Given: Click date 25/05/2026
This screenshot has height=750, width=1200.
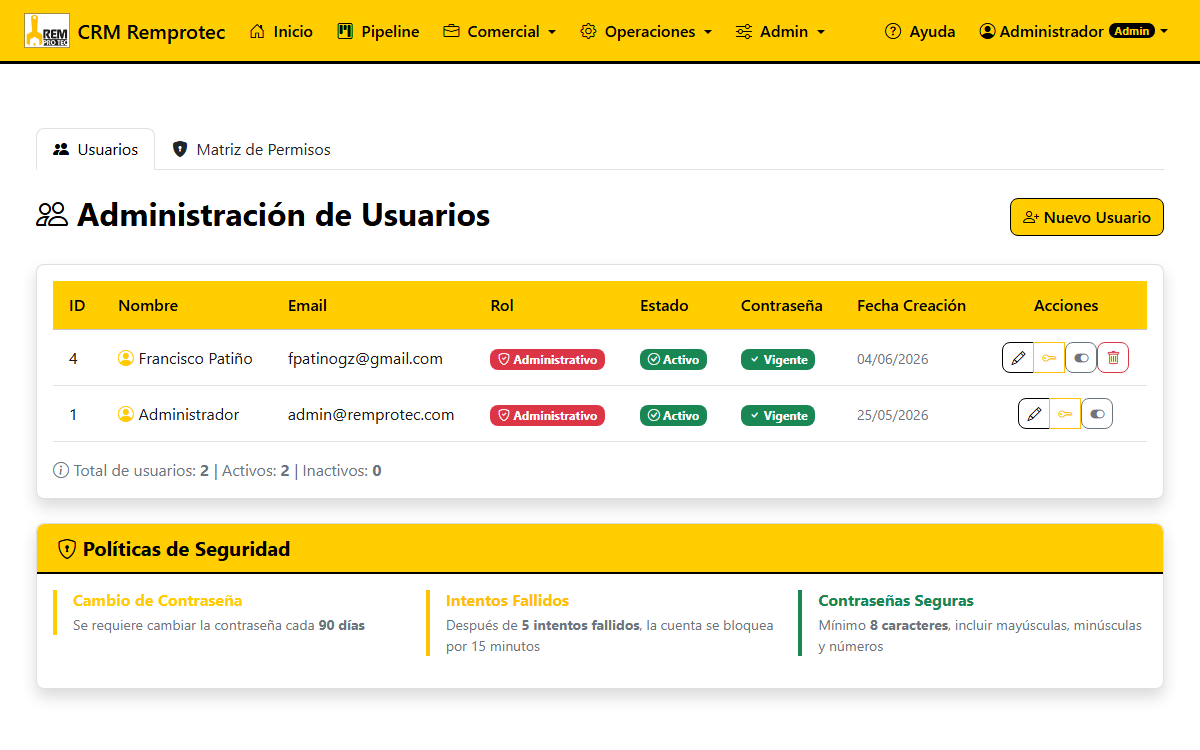Looking at the screenshot, I should click(x=892, y=415).
